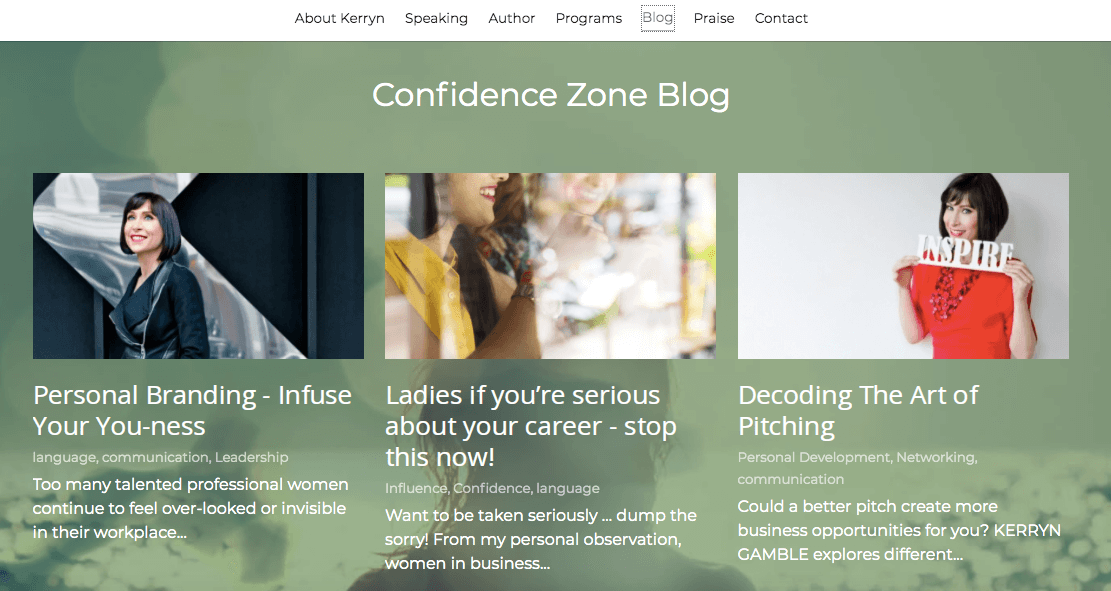Viewport: 1111px width, 591px height.
Task: Open the "Decoding The Art of Pitching" post
Action: click(857, 410)
